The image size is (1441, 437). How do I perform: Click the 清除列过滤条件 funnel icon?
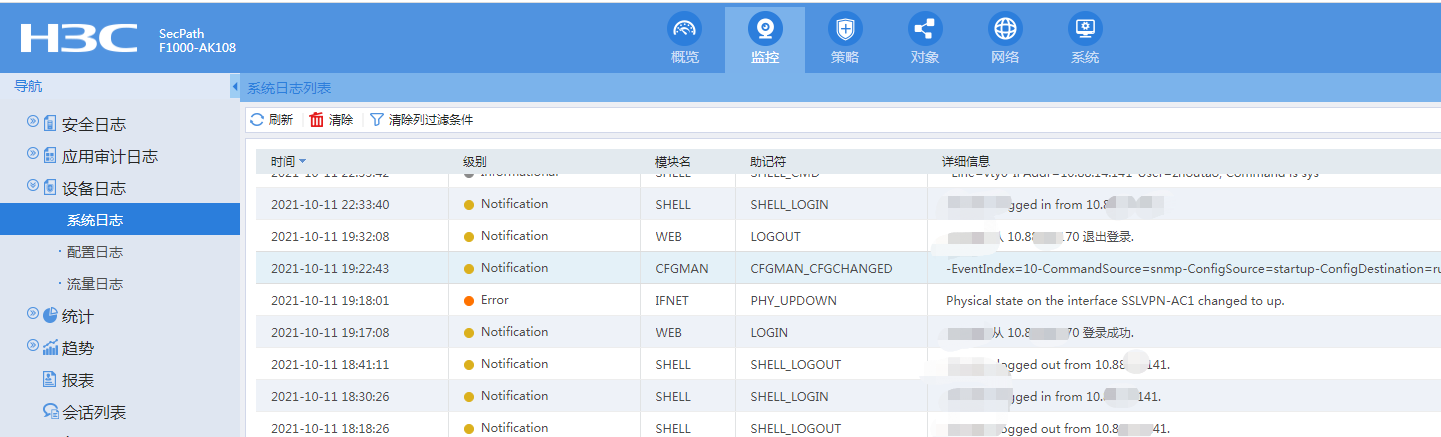click(x=377, y=120)
